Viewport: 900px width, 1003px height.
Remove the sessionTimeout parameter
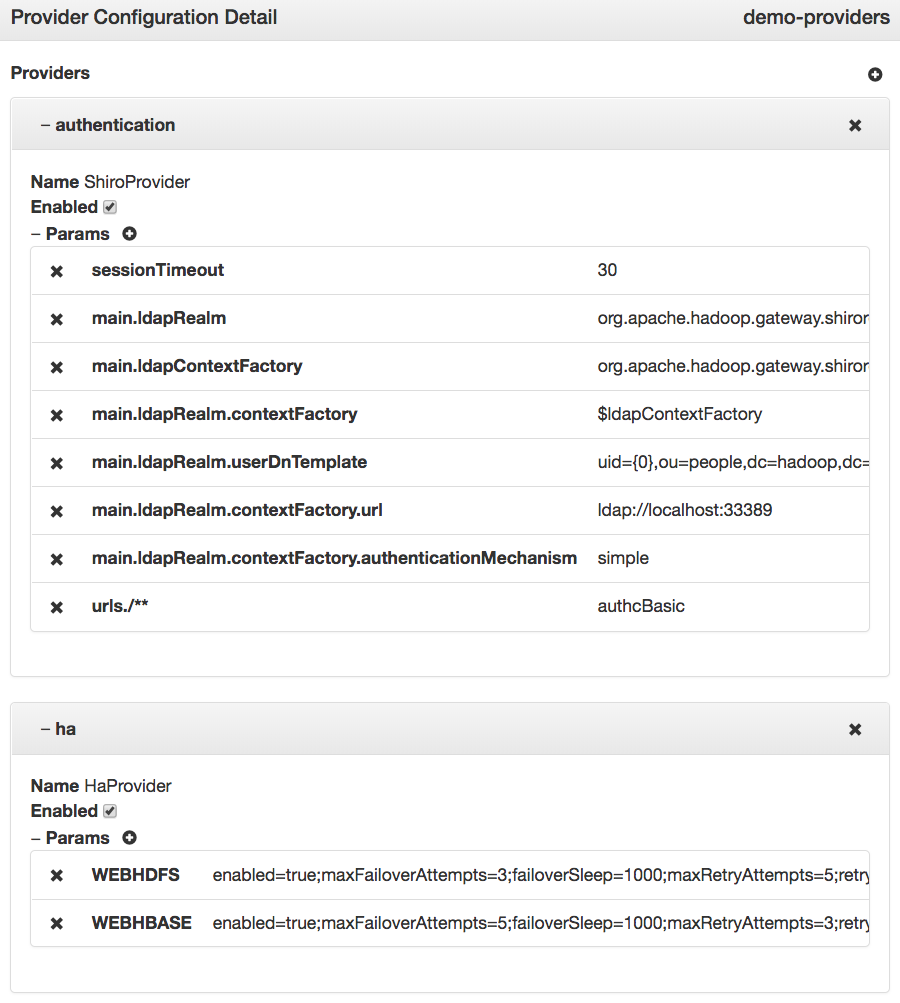pyautogui.click(x=56, y=270)
